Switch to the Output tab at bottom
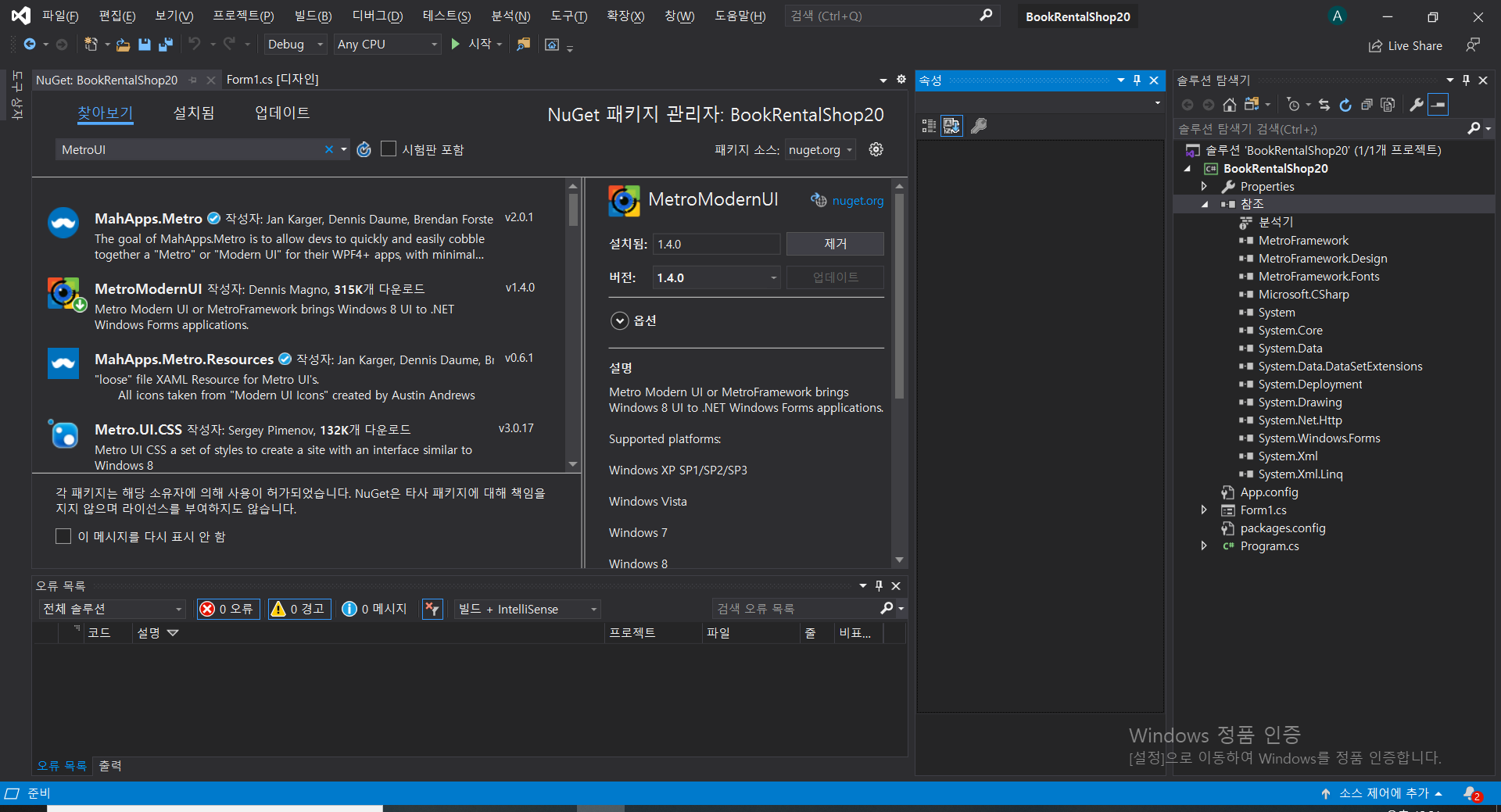 [x=110, y=766]
